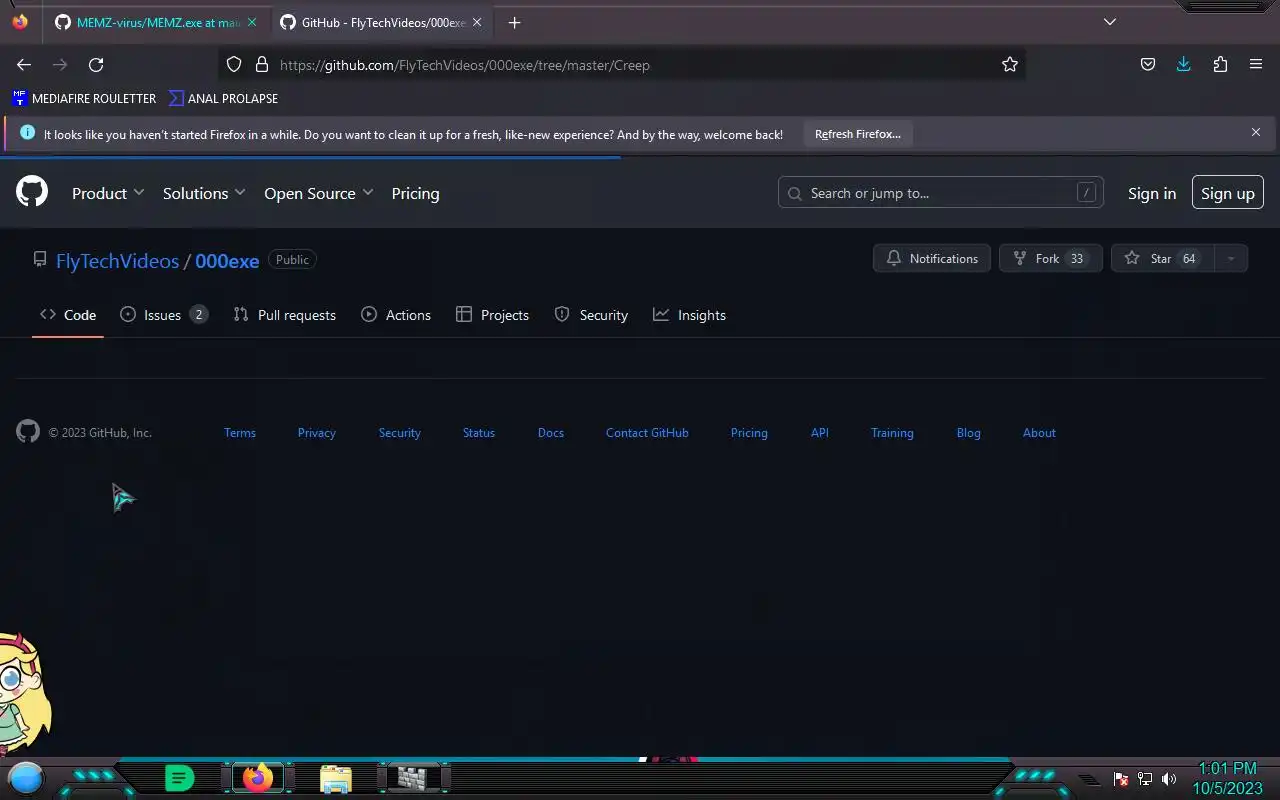Expand the Open Source menu
This screenshot has width=1280, height=800.
click(319, 193)
